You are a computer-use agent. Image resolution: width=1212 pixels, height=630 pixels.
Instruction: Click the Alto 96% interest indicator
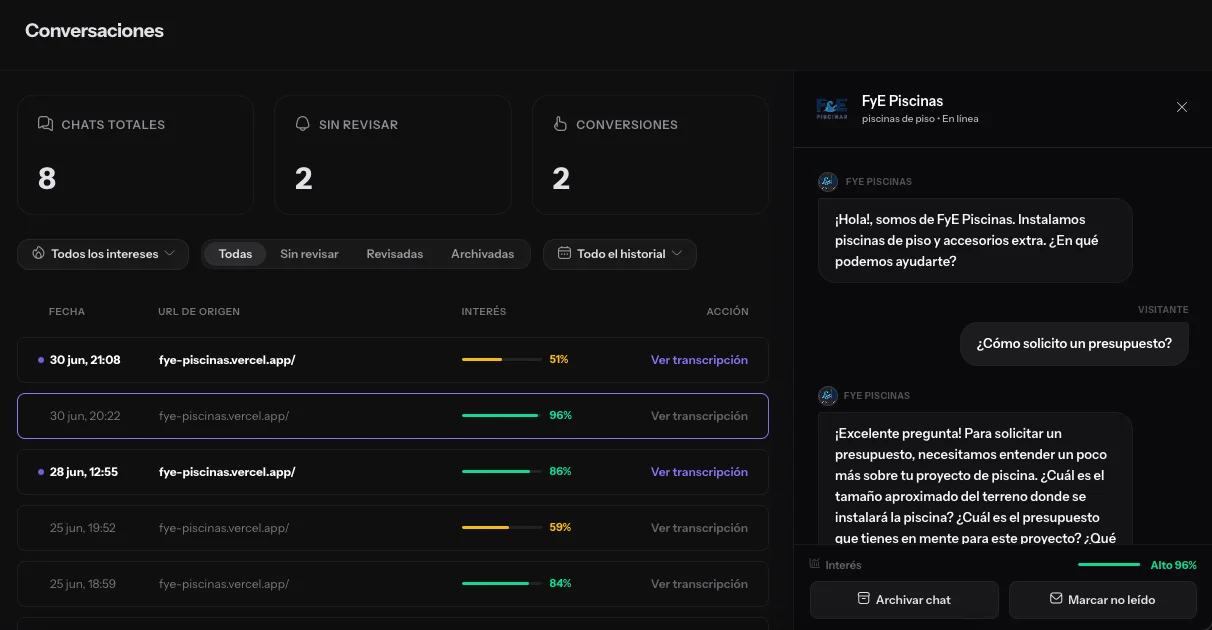1137,565
